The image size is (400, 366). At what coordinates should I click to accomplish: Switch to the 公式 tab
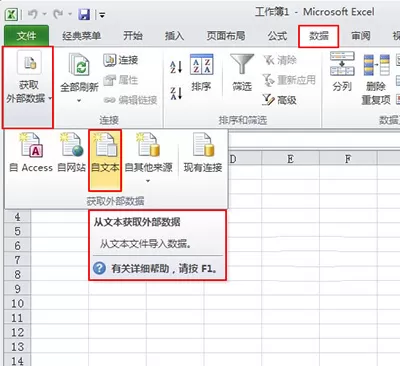pos(277,36)
